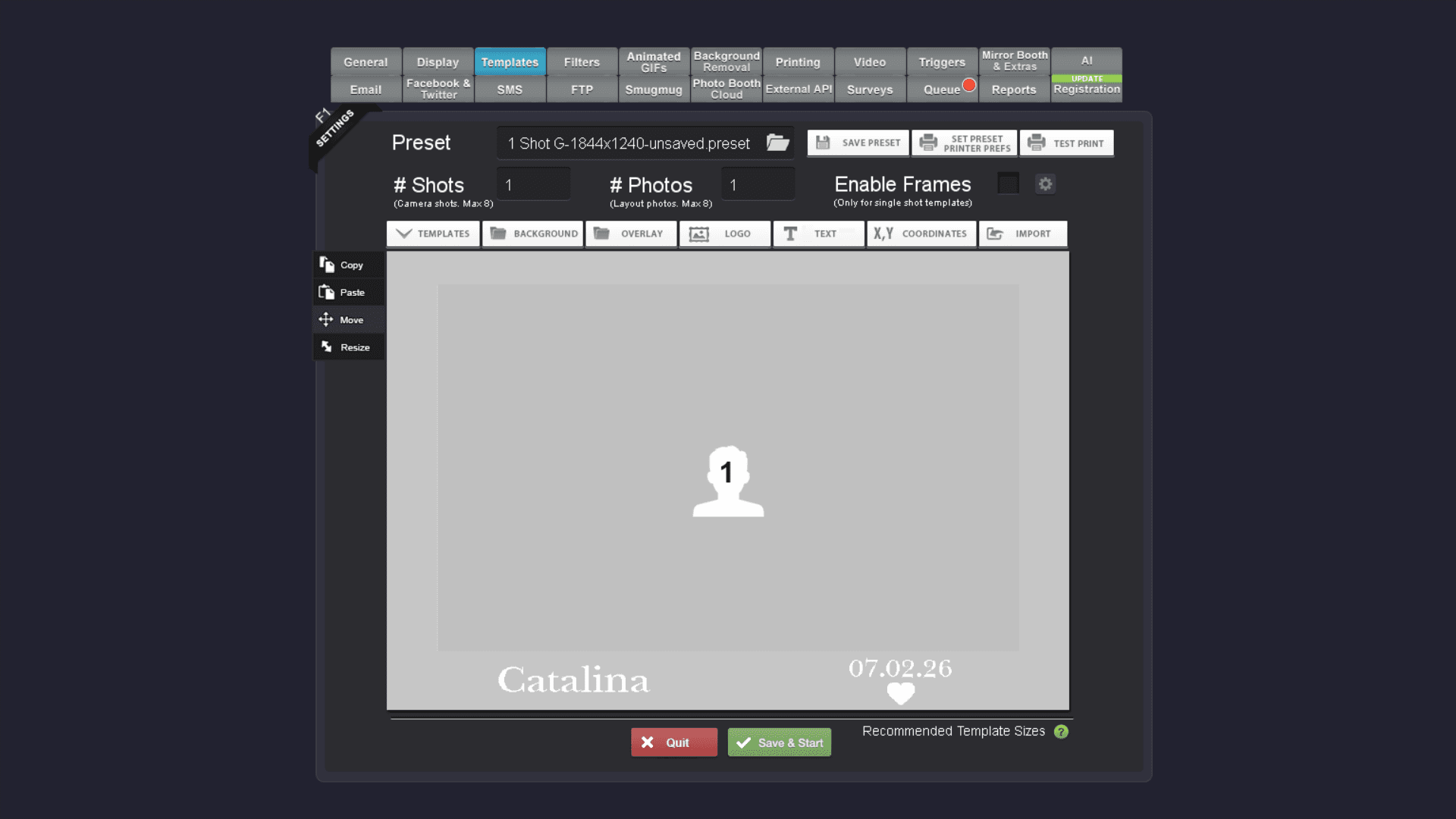The height and width of the screenshot is (819, 1456).
Task: Switch to the General tab
Action: [x=366, y=61]
